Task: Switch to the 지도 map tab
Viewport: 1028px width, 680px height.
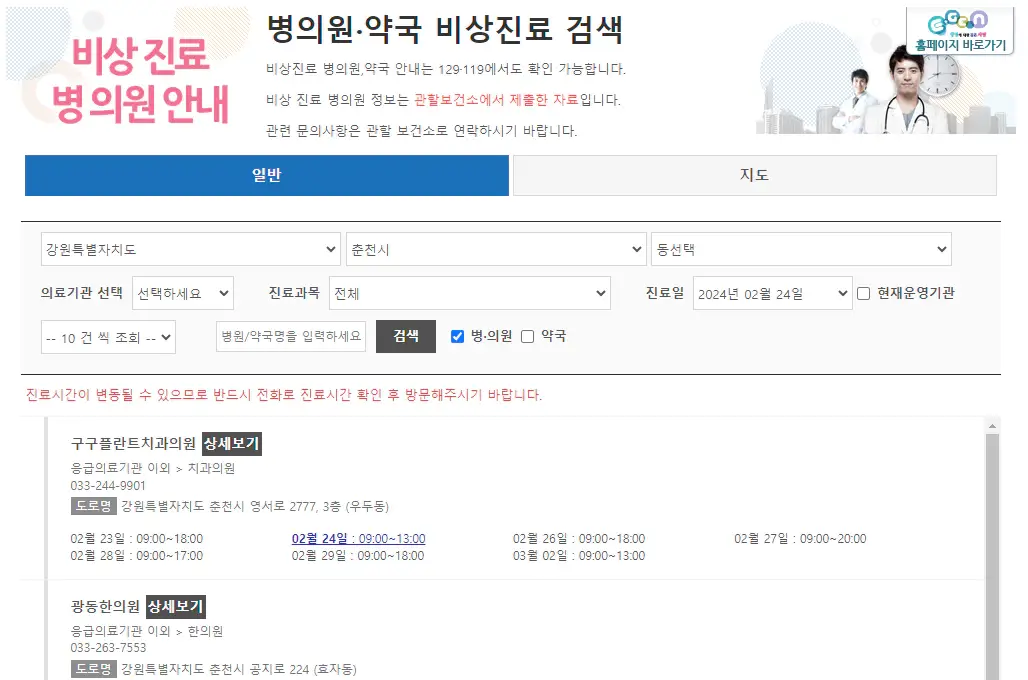Action: pos(754,175)
